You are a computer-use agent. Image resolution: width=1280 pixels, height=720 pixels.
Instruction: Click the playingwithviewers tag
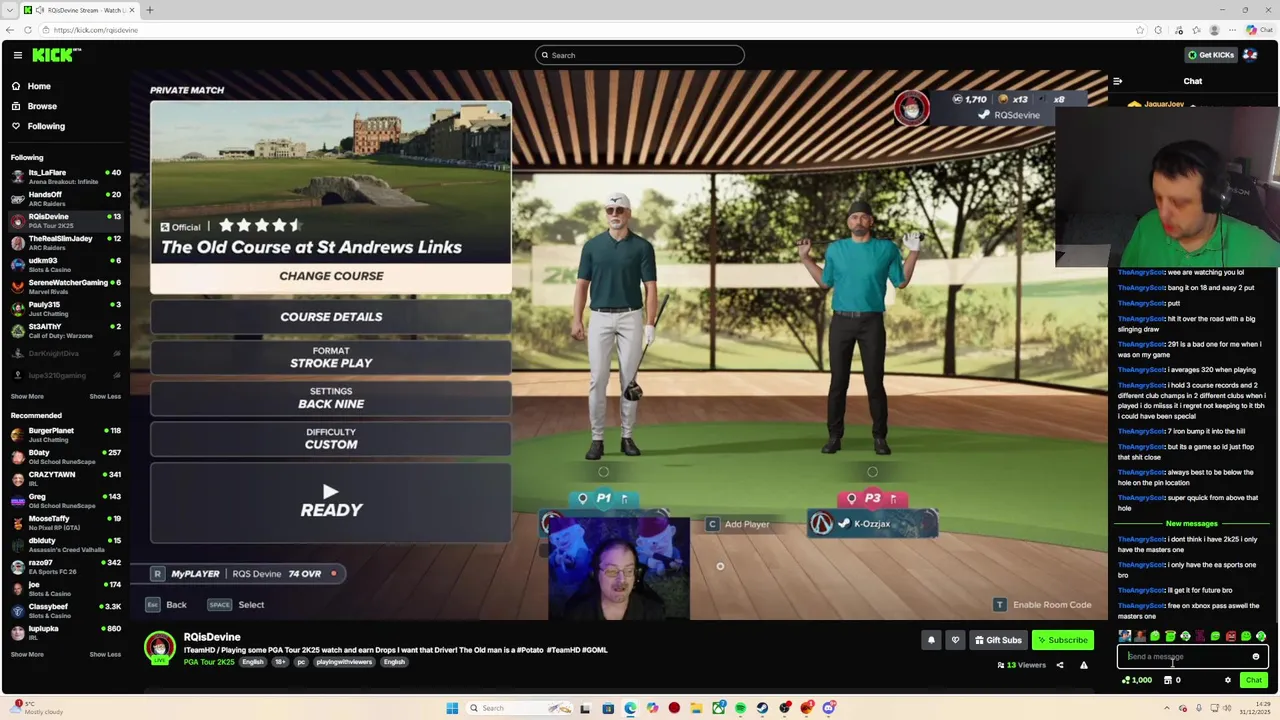[x=344, y=662]
